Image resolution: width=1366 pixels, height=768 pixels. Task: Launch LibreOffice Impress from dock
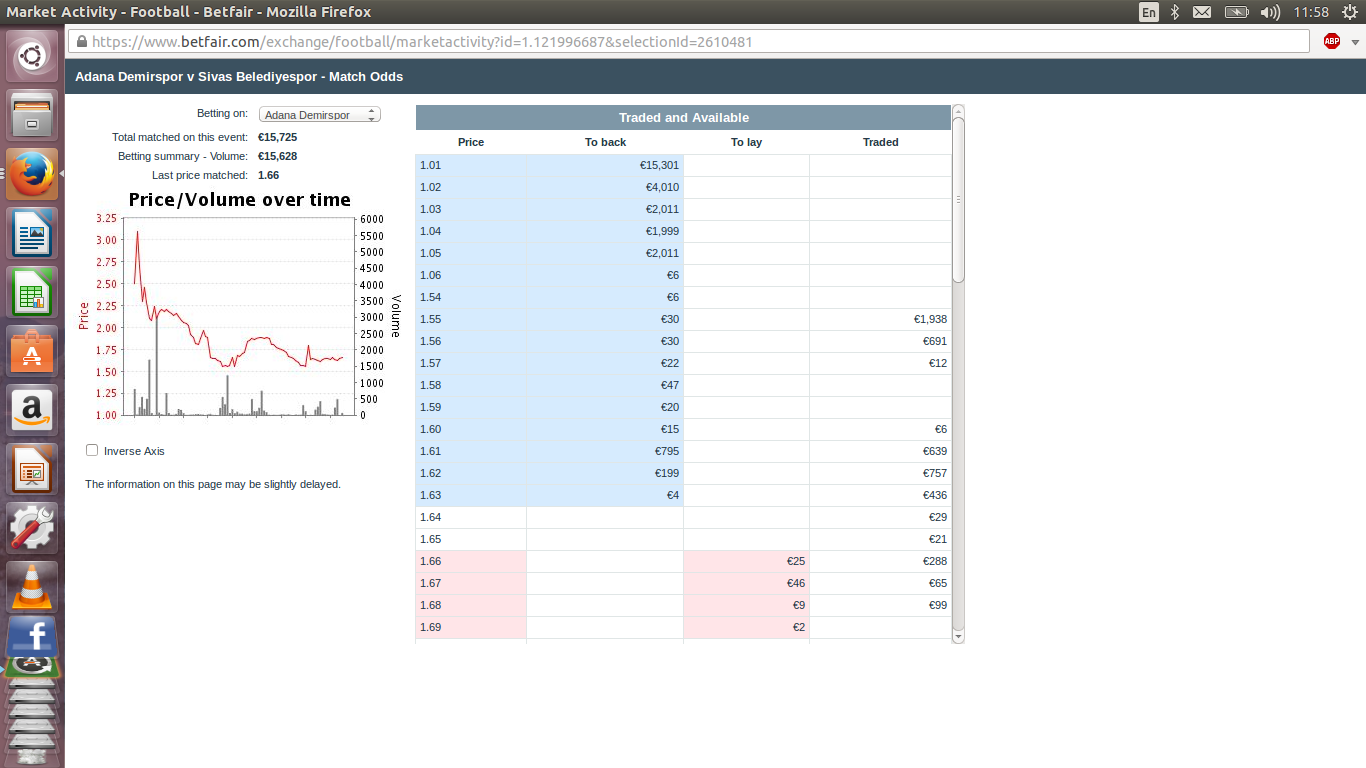pos(33,468)
